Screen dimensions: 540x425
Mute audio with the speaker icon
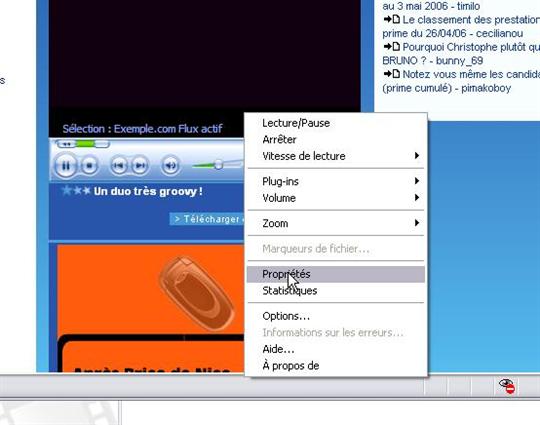[x=170, y=166]
